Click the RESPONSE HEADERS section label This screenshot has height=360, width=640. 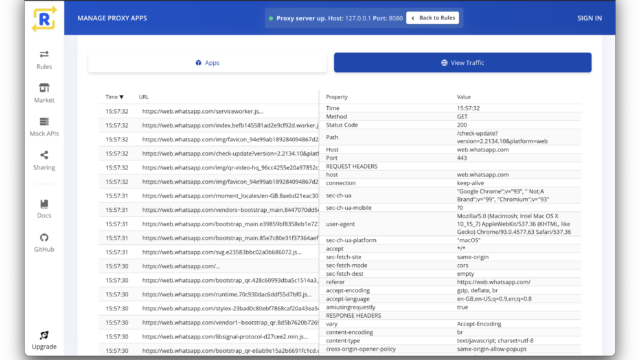(x=353, y=316)
